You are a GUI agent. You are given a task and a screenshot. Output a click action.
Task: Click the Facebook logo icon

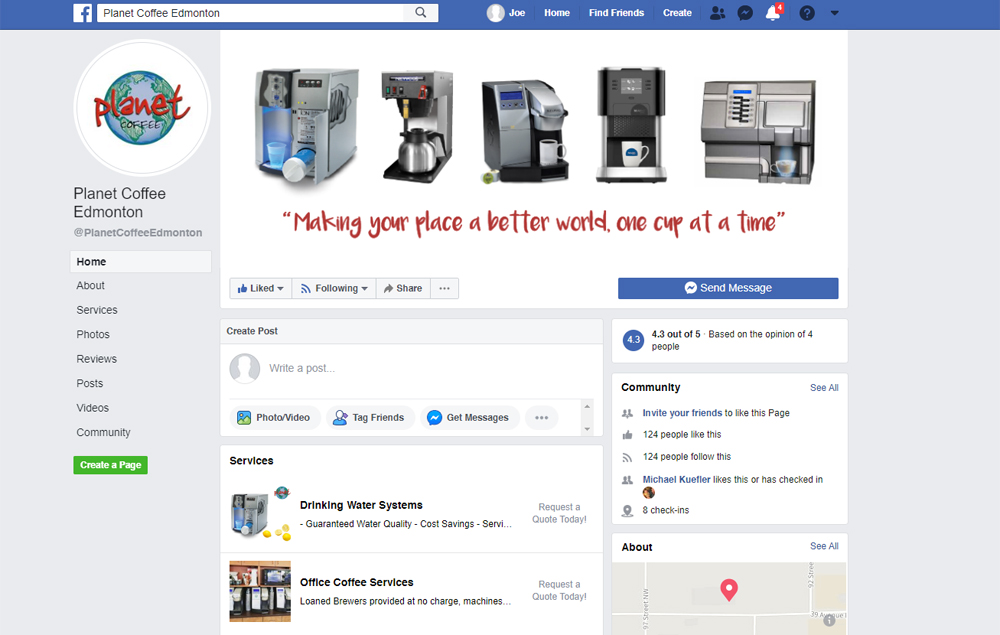pyautogui.click(x=82, y=13)
